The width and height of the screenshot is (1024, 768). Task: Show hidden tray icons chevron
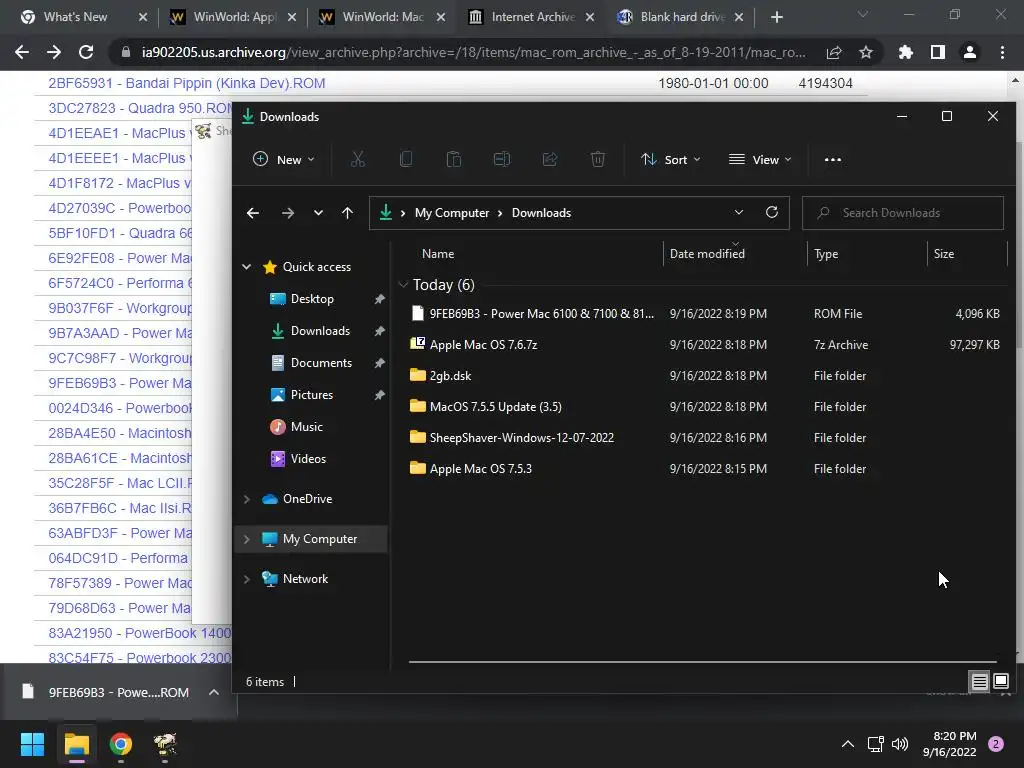tap(848, 744)
